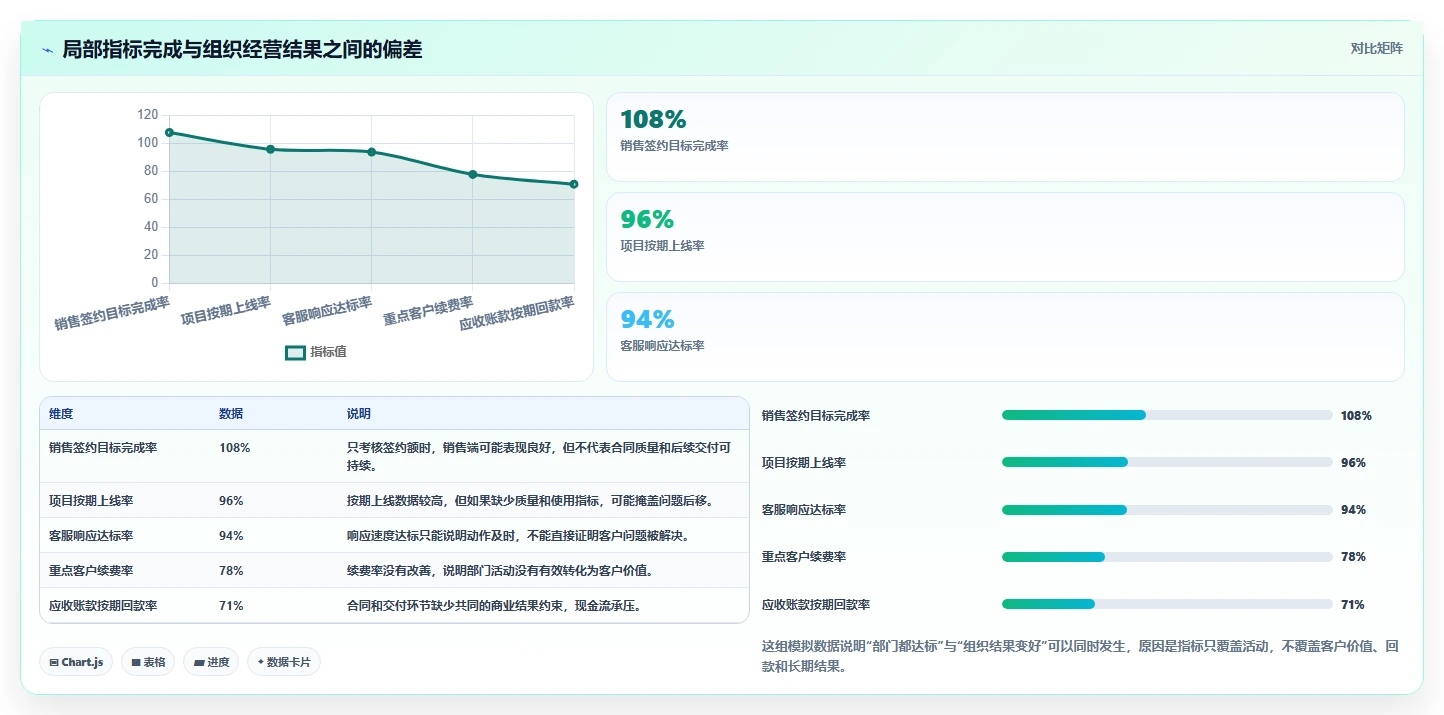Image resolution: width=1444 pixels, height=715 pixels.
Task: Select table cell 应收账款按期回款率
Action: coord(103,605)
